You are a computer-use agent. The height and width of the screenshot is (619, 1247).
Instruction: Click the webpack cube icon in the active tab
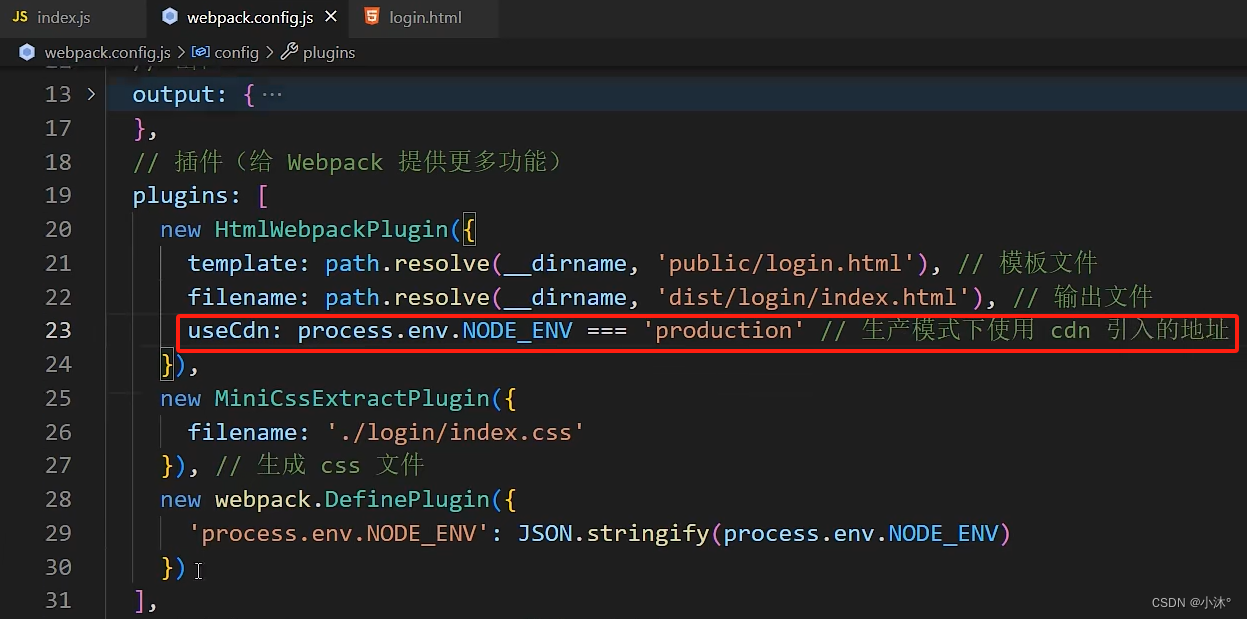[170, 16]
